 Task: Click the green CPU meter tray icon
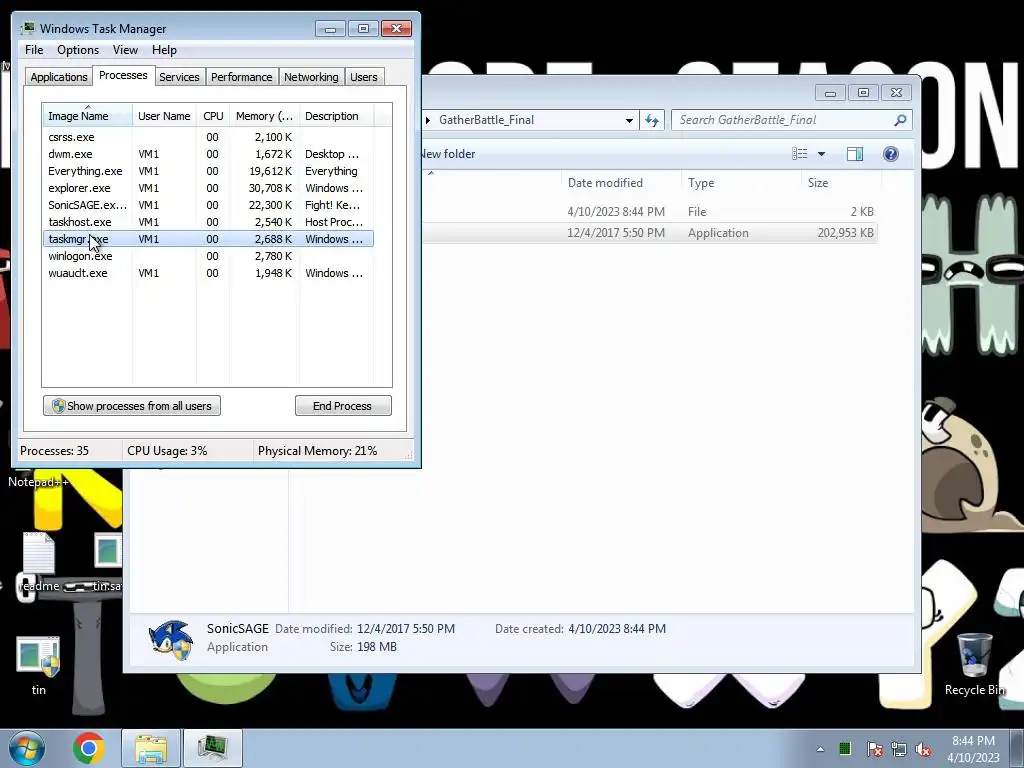[x=845, y=748]
